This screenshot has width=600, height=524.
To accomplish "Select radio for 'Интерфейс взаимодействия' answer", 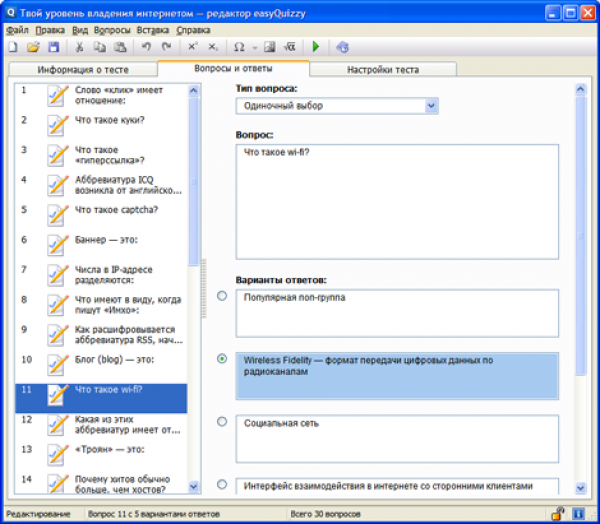I will click(x=222, y=485).
